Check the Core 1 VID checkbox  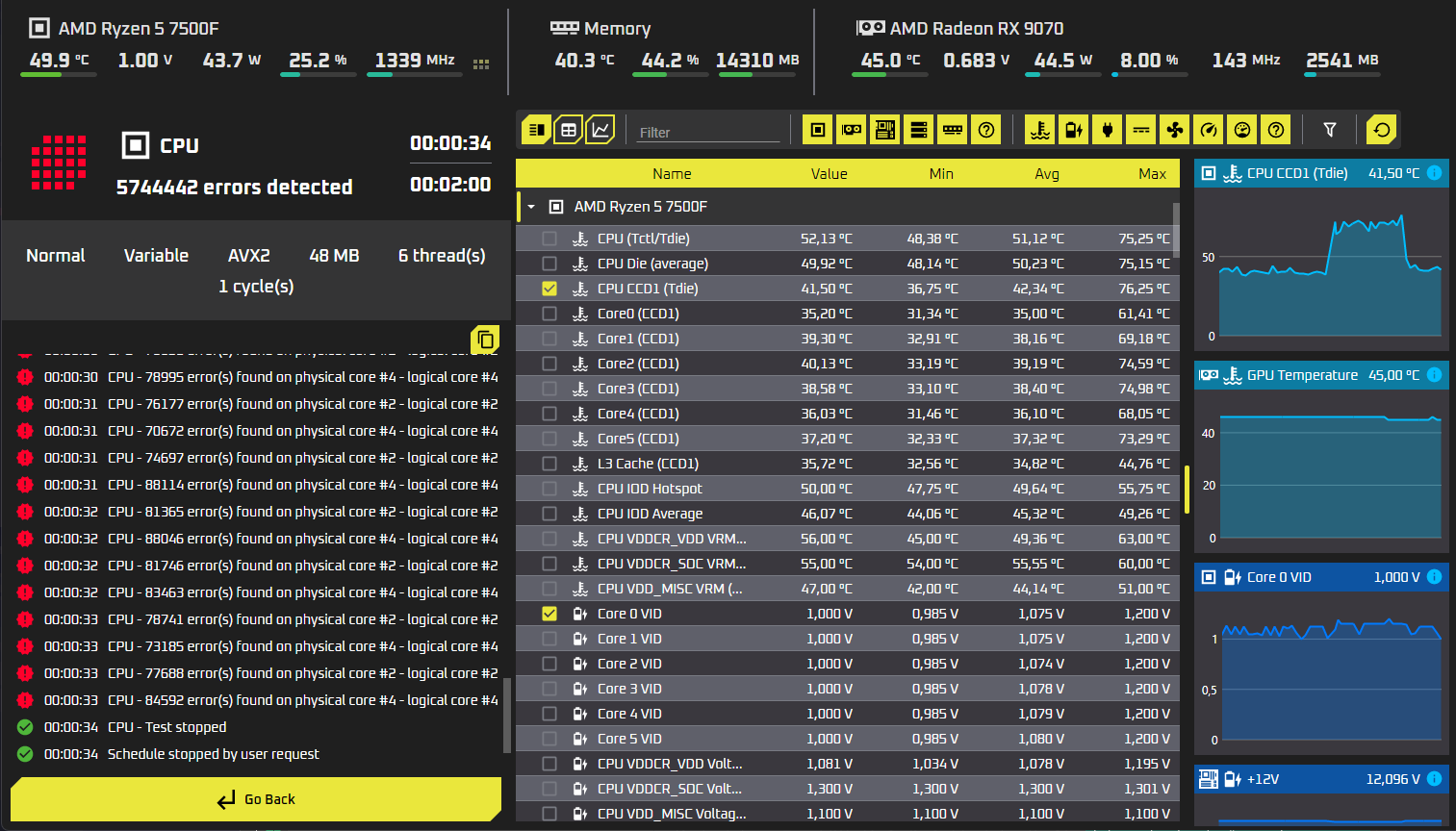point(549,639)
